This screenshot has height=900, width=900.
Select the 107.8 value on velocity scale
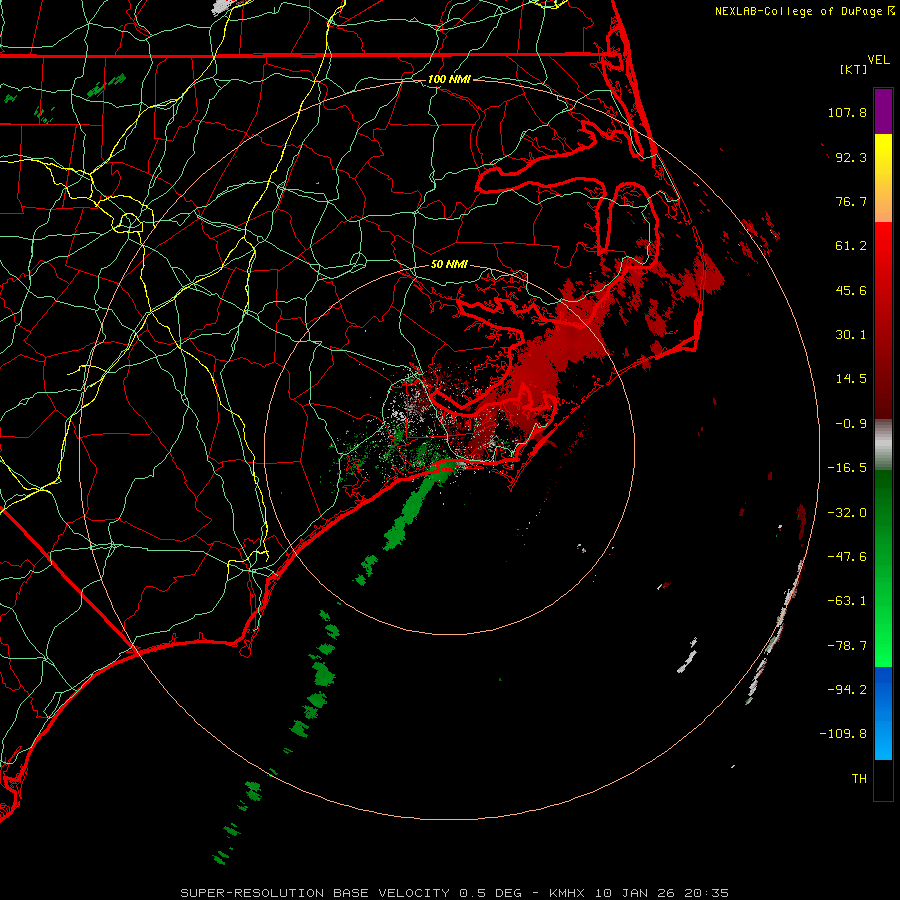[x=847, y=112]
